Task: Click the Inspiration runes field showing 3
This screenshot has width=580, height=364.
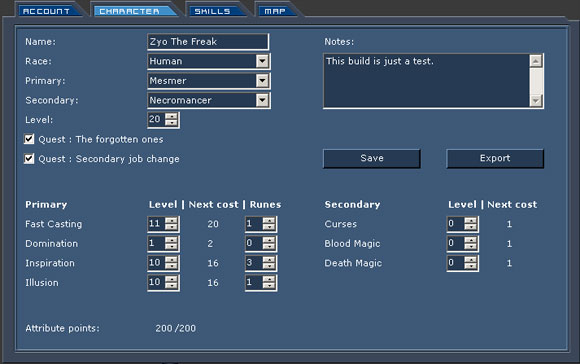Action: coord(254,263)
